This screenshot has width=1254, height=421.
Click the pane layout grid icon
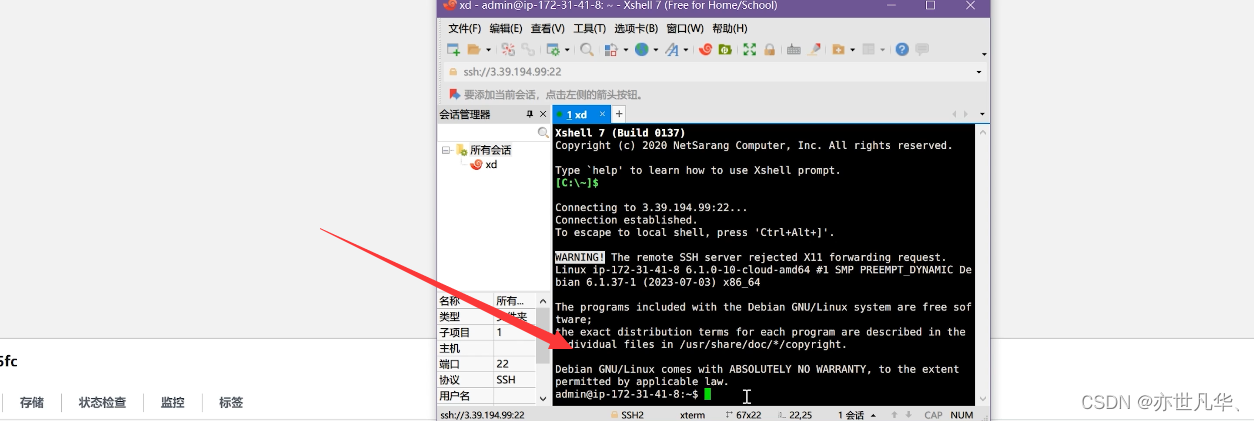point(868,49)
